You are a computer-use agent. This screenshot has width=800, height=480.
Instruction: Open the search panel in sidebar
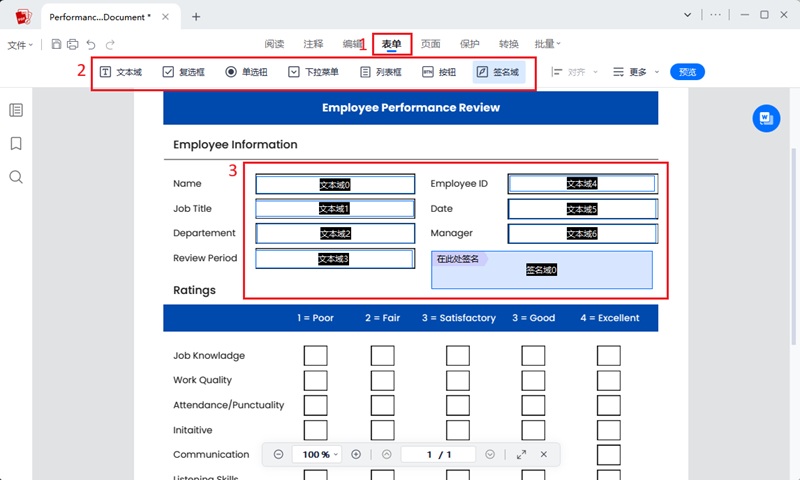pyautogui.click(x=16, y=177)
